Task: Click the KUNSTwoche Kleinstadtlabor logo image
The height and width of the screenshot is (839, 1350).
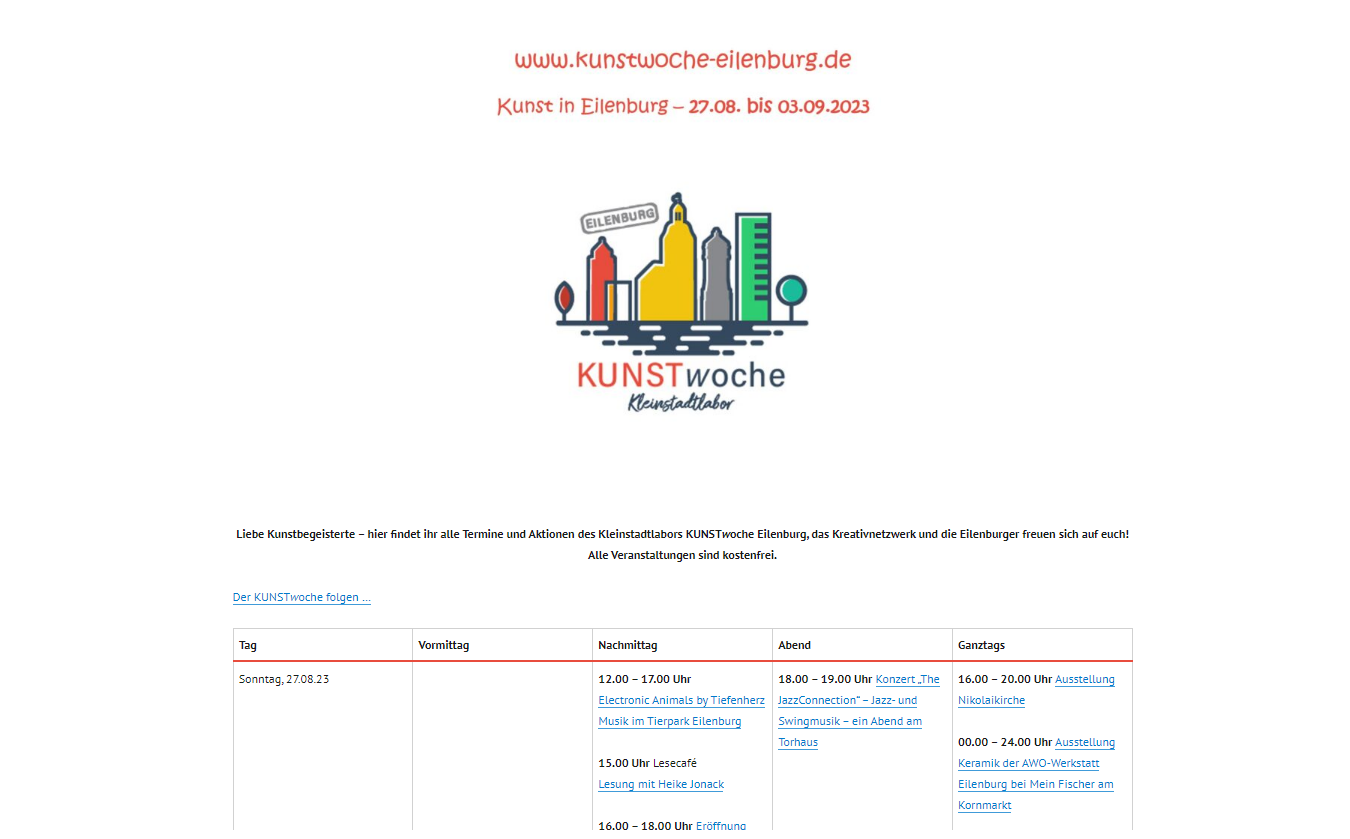Action: pos(682,301)
